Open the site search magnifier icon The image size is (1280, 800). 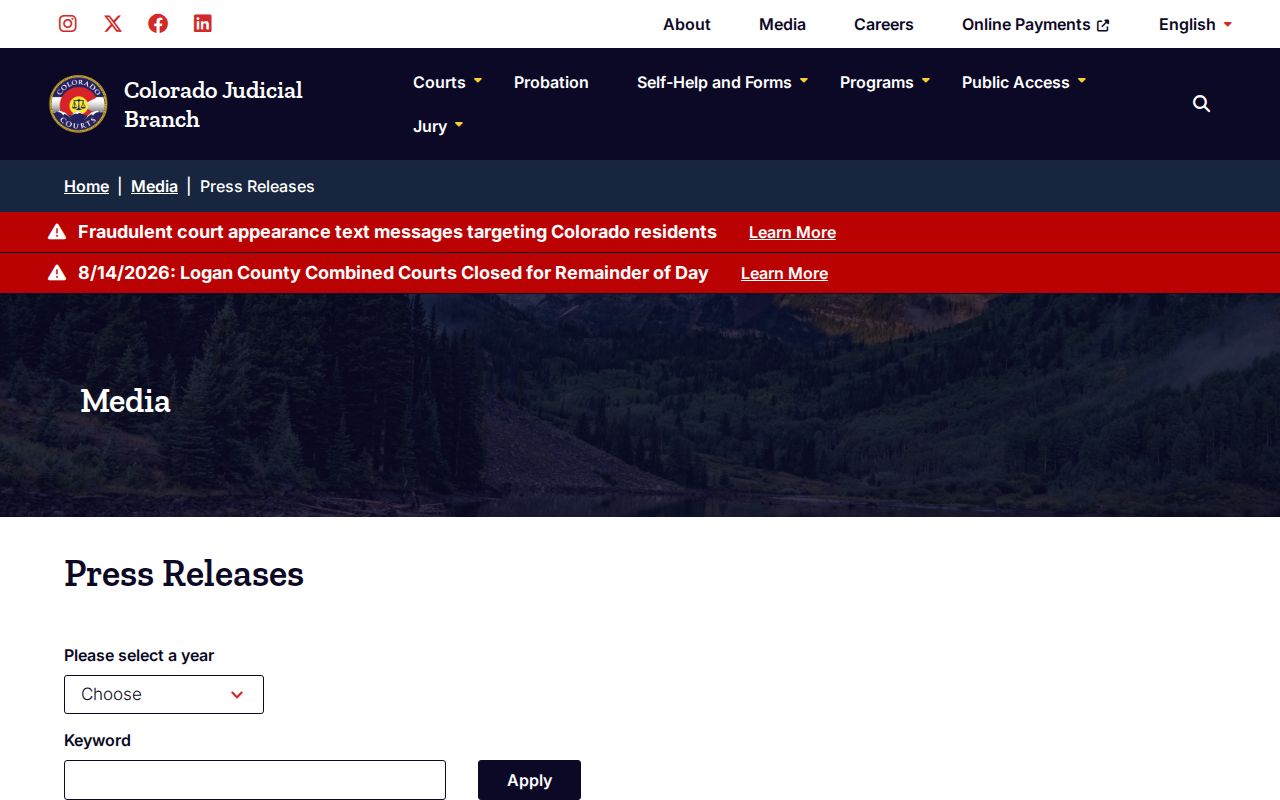1202,104
